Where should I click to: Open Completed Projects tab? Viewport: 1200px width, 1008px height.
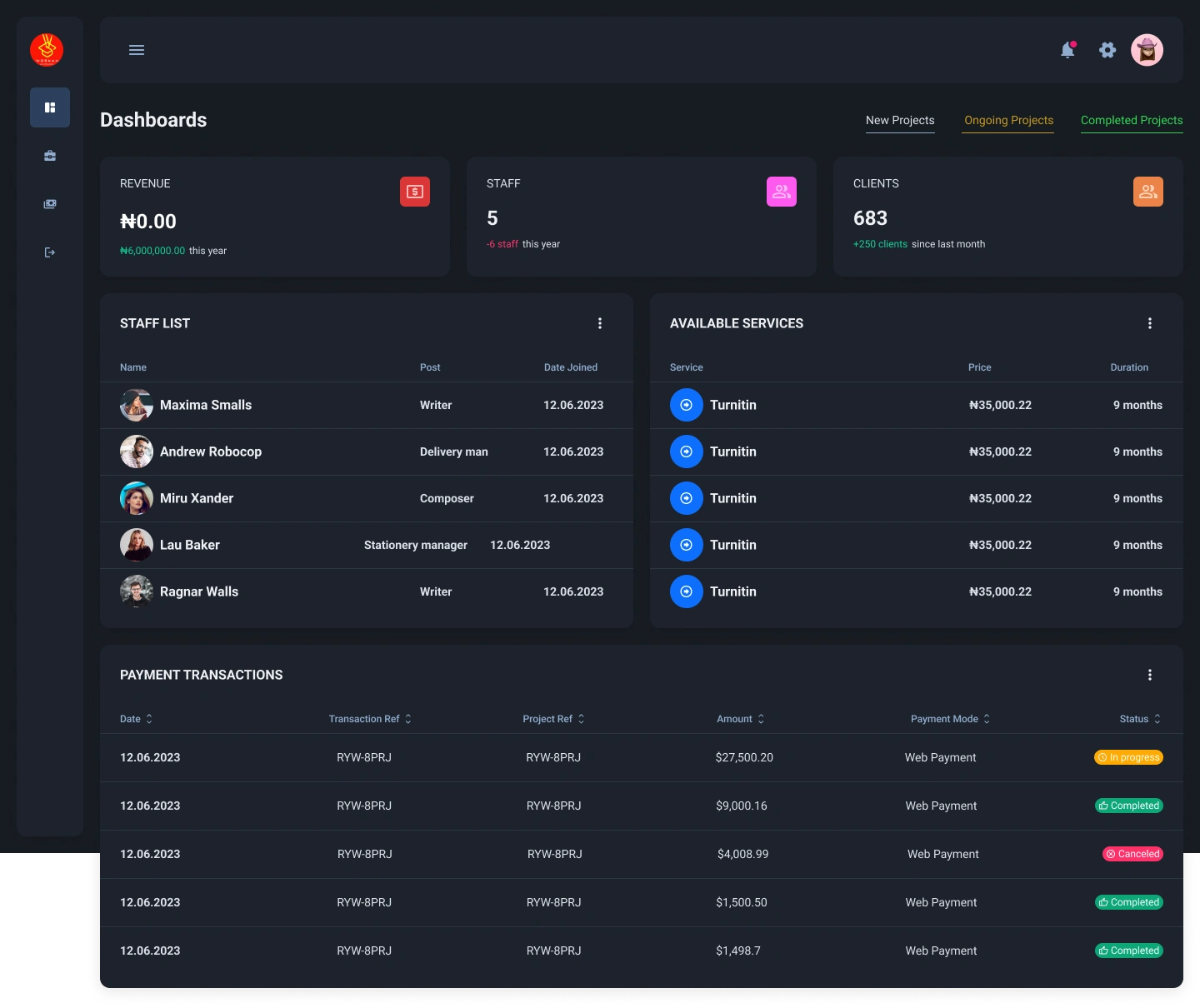1132,121
